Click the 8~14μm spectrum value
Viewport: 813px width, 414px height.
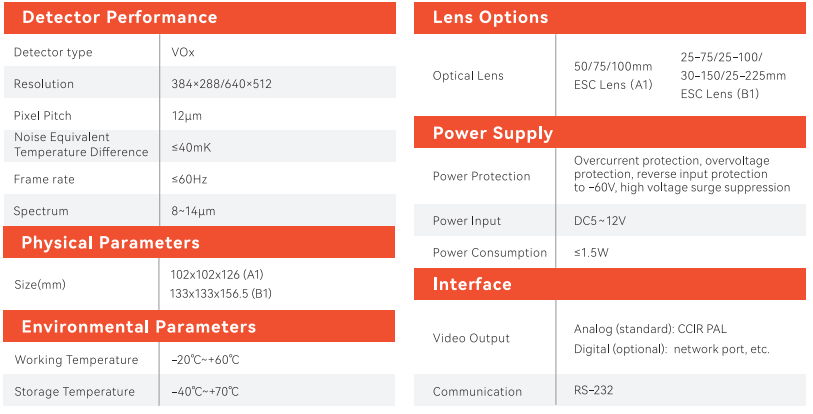[193, 212]
